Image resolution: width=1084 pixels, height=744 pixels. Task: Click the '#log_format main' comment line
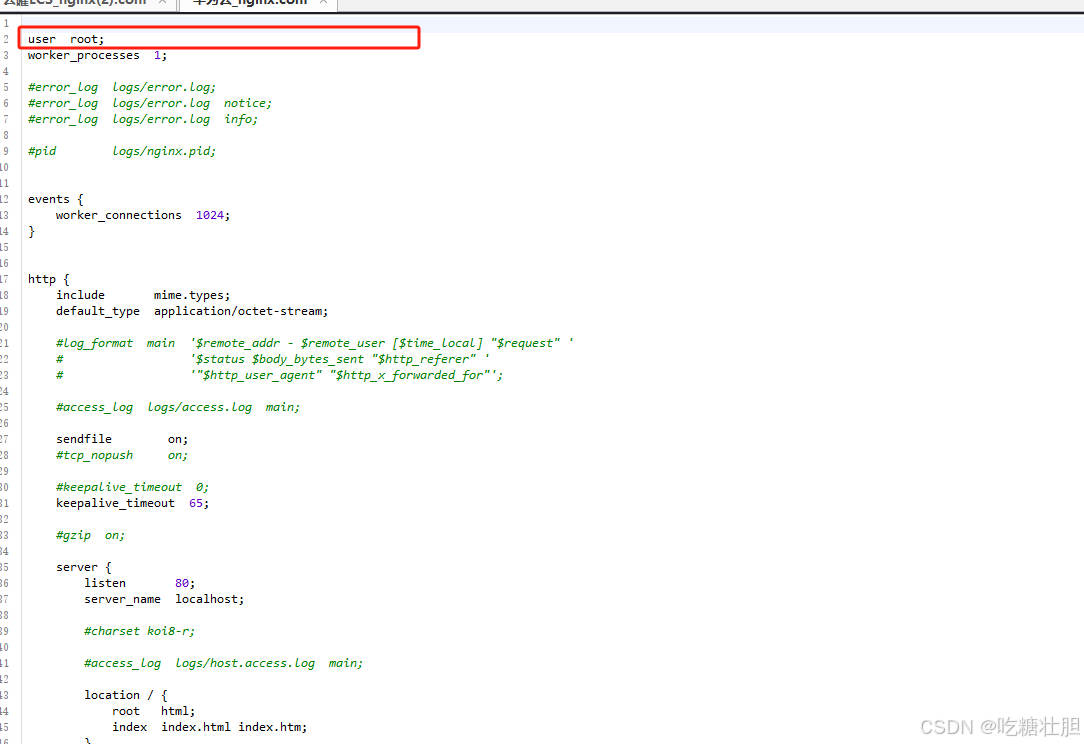pos(315,343)
